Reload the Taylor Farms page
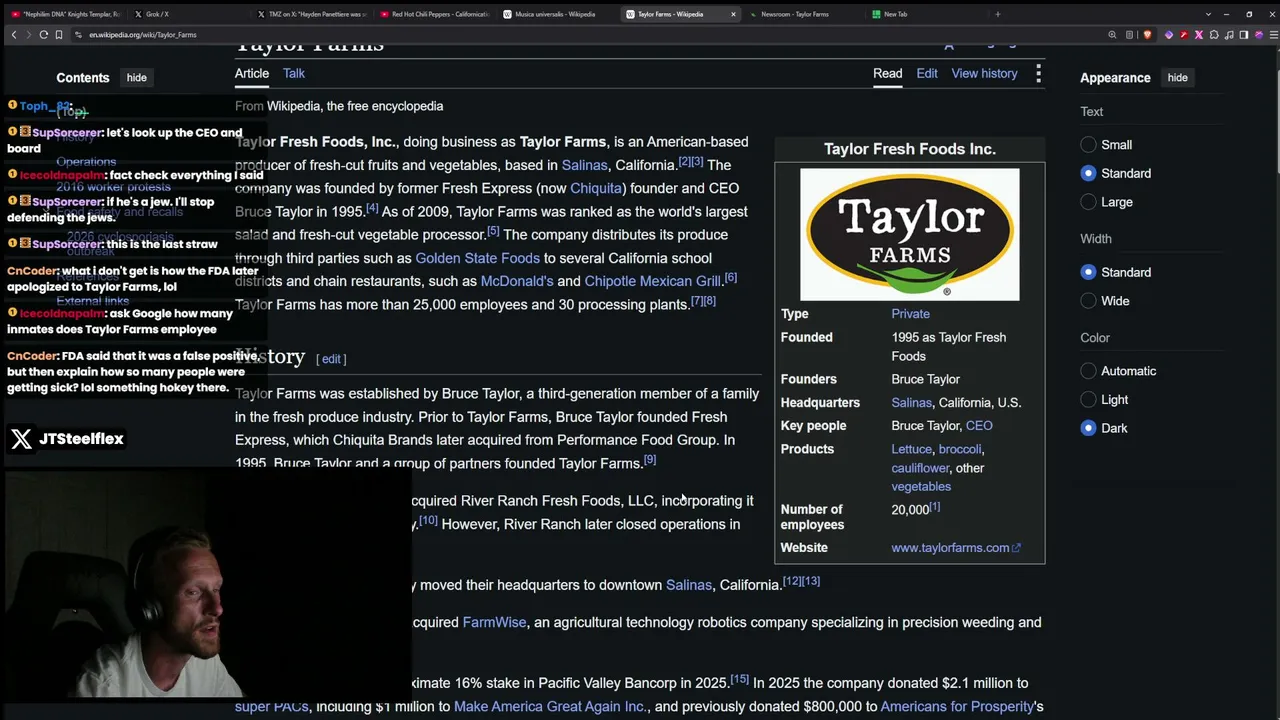This screenshot has width=1280, height=720. 44,35
